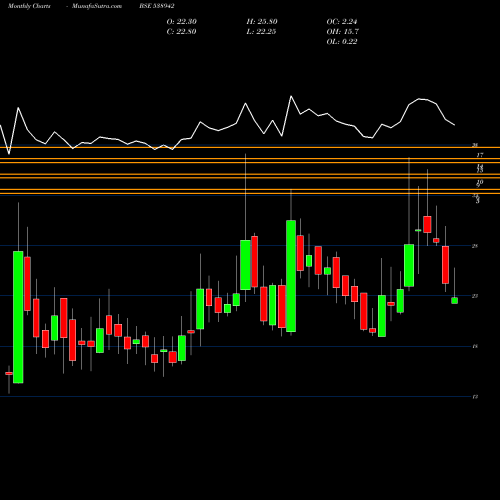Click the 23 price axis label

coord(475,296)
